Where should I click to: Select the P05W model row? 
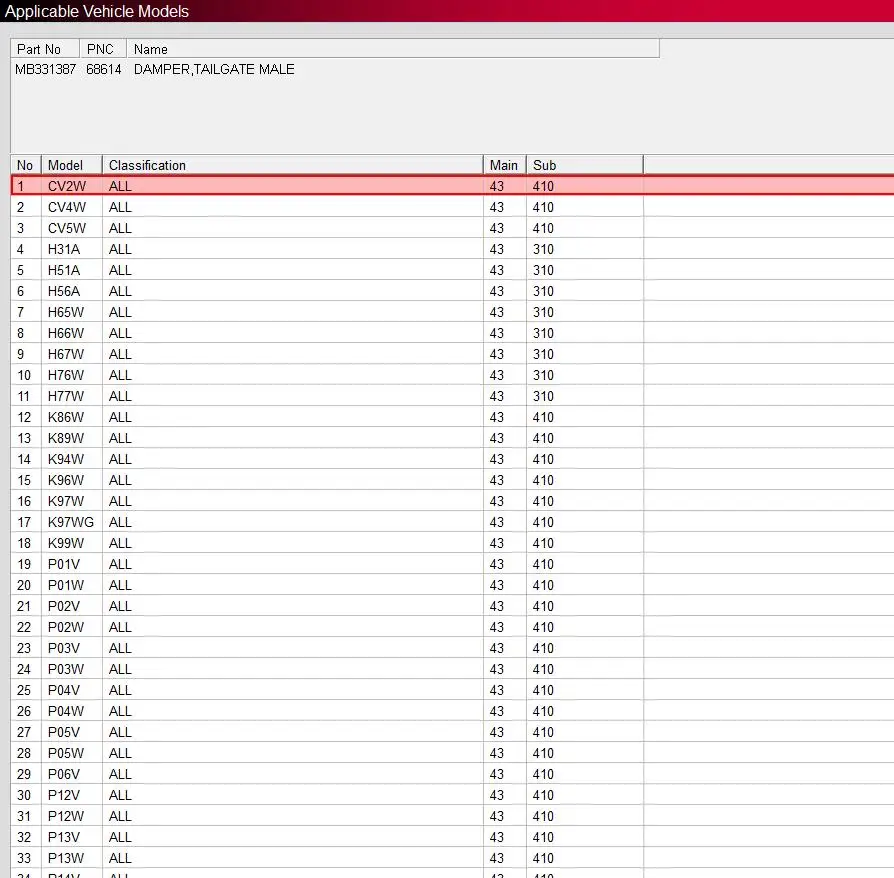coord(453,753)
